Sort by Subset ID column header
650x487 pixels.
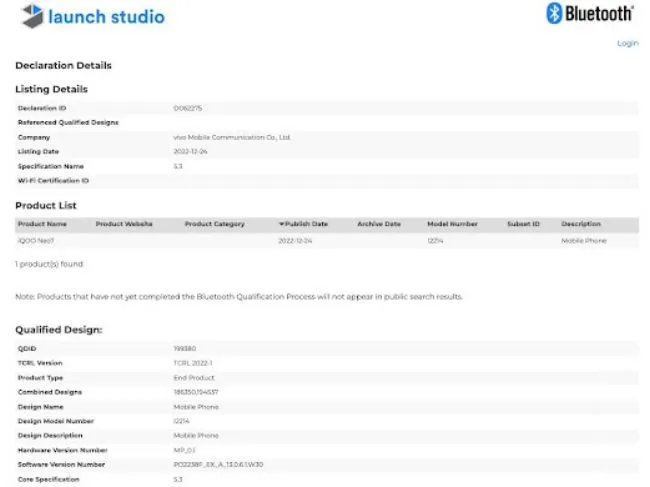[523, 224]
